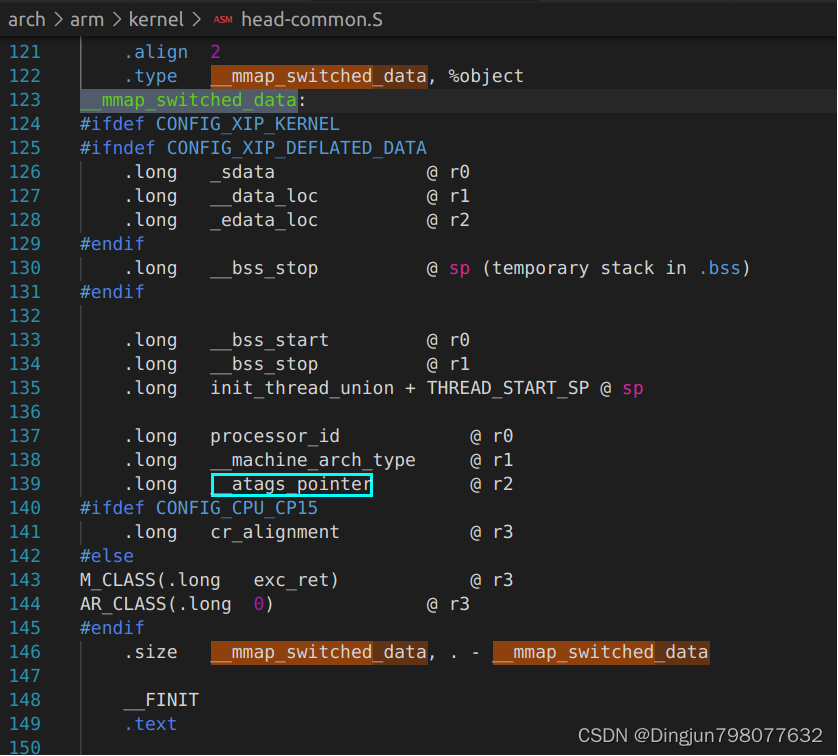Open the arm breadcrumb dropdown
This screenshot has height=756, width=838.
[87, 18]
